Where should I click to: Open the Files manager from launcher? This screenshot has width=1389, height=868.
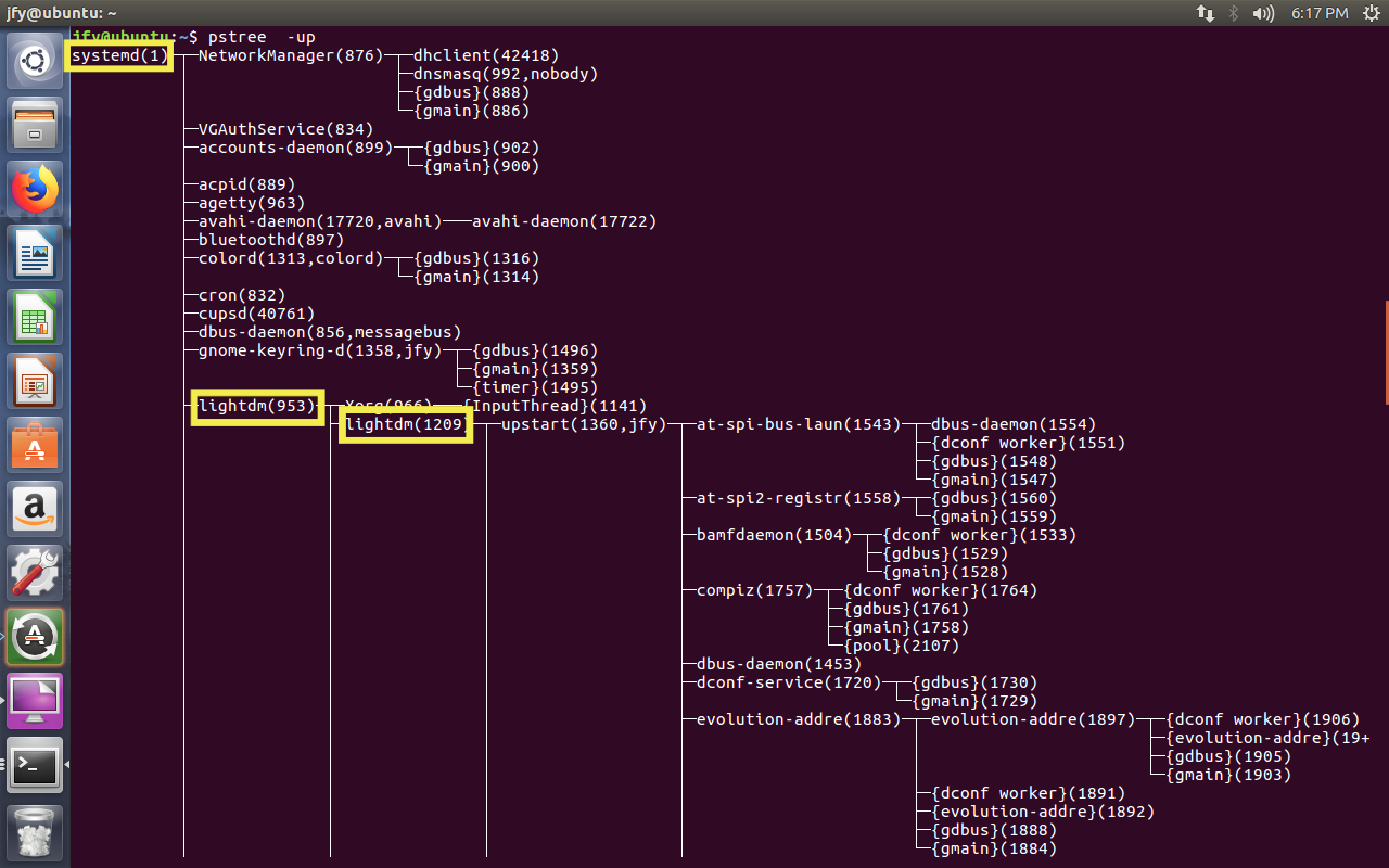[34, 125]
